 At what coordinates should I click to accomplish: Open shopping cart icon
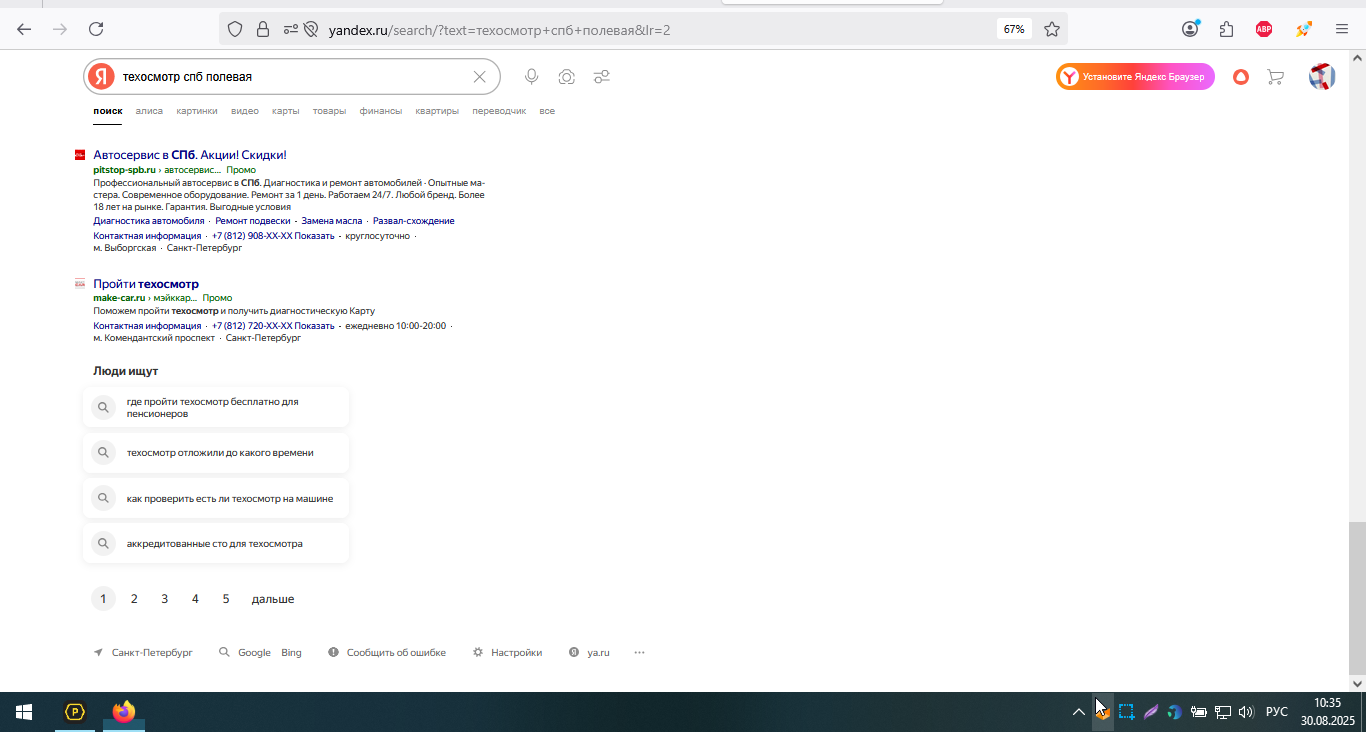click(x=1275, y=77)
